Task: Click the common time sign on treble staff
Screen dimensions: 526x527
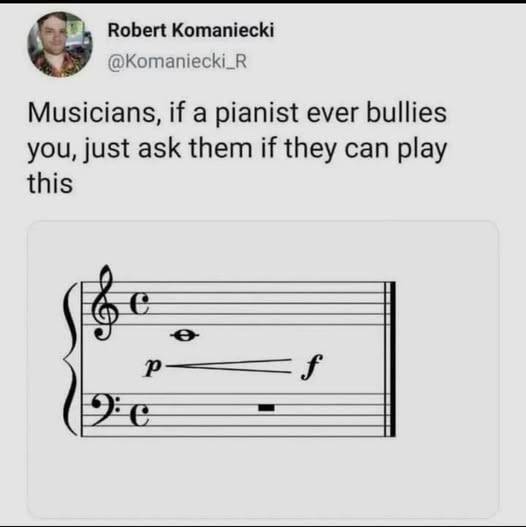Action: pos(140,303)
